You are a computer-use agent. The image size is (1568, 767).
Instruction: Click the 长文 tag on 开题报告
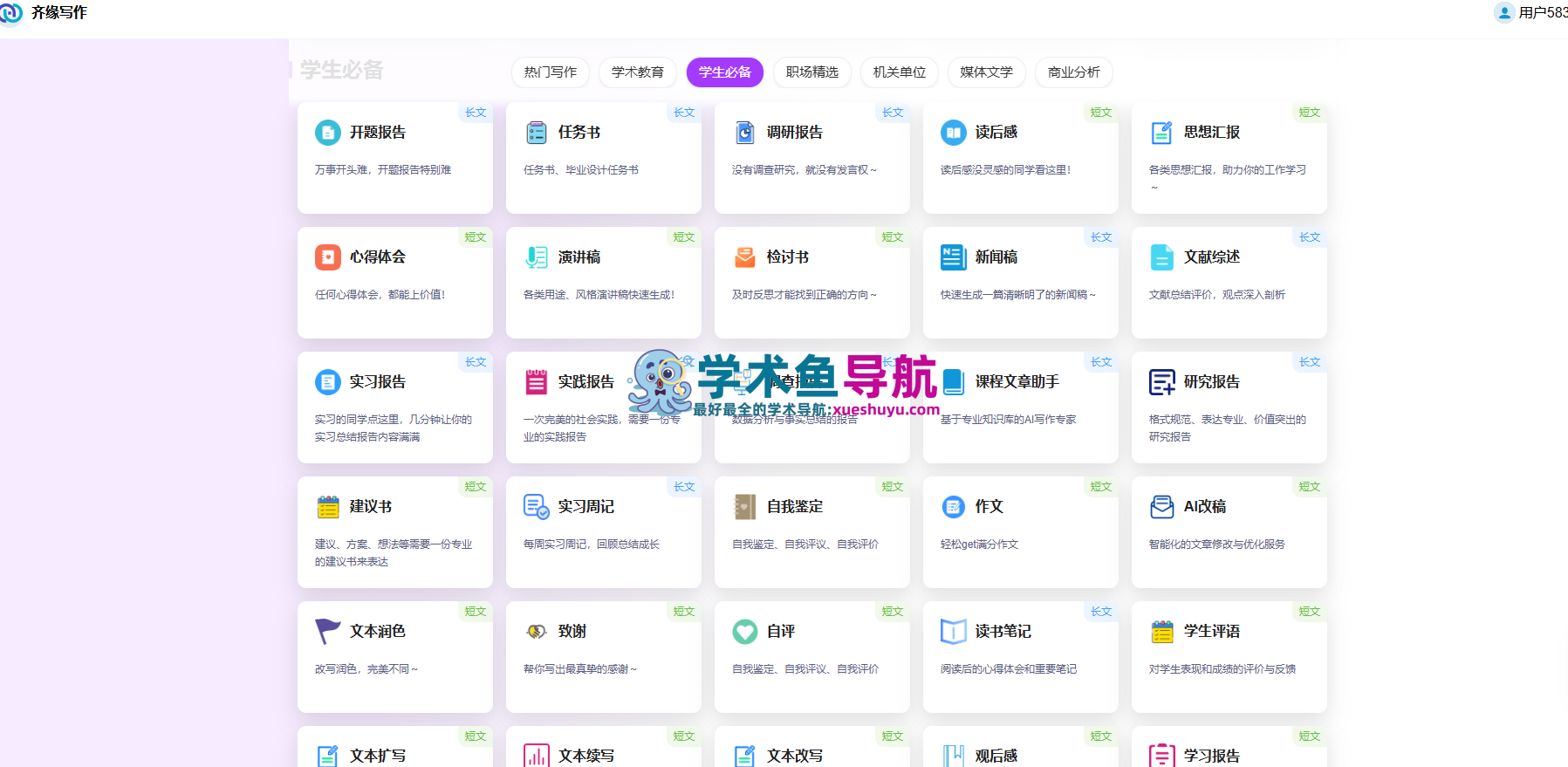pyautogui.click(x=476, y=113)
